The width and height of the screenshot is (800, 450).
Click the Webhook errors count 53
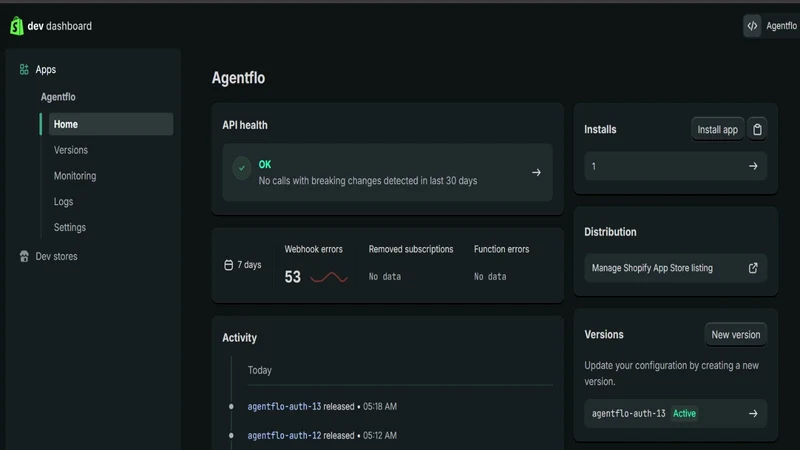(x=293, y=277)
